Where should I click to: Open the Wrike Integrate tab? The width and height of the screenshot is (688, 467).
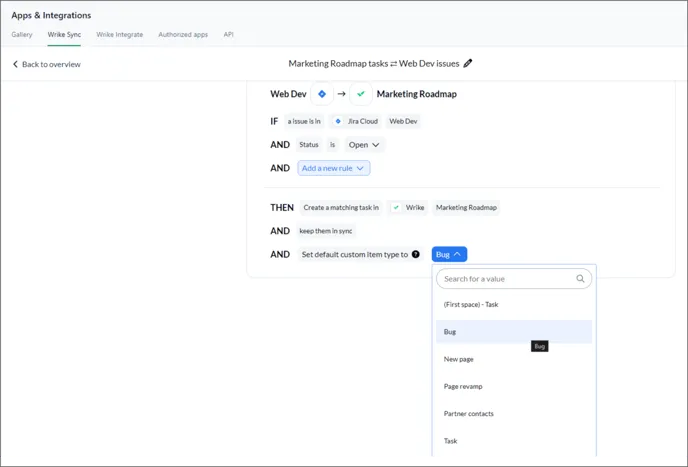pos(120,35)
